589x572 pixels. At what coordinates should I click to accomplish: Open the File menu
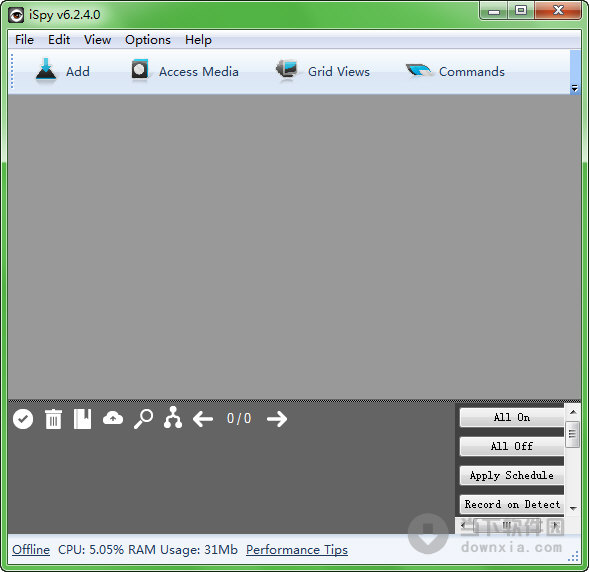[24, 40]
